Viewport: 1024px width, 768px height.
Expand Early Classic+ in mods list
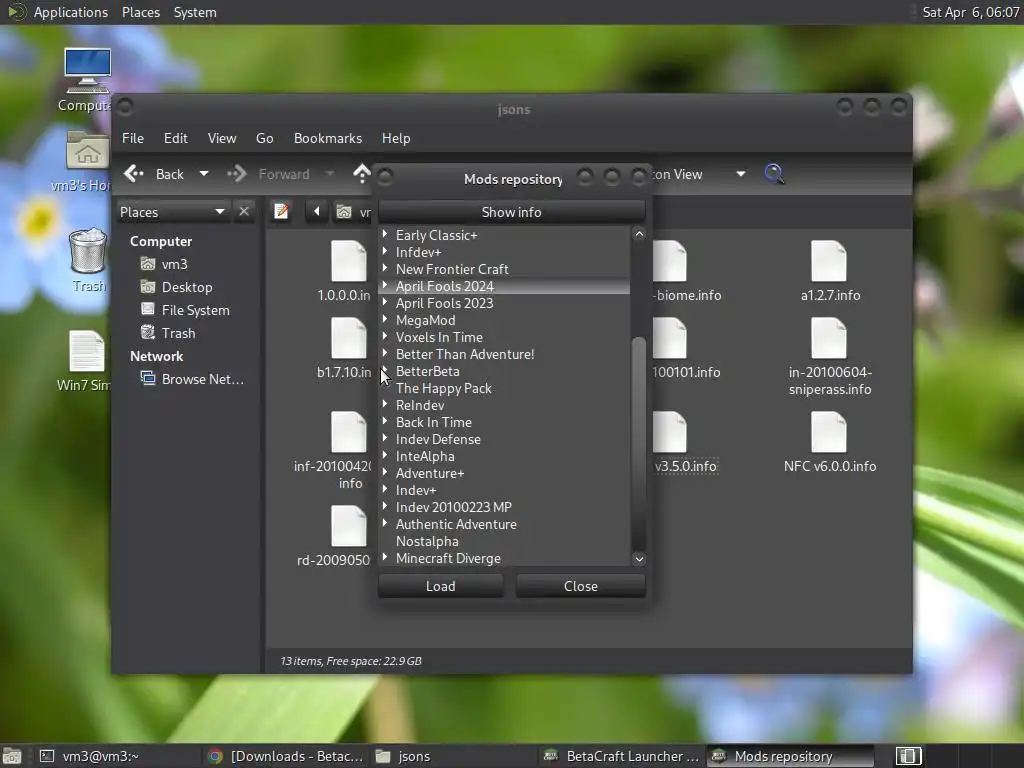click(385, 234)
